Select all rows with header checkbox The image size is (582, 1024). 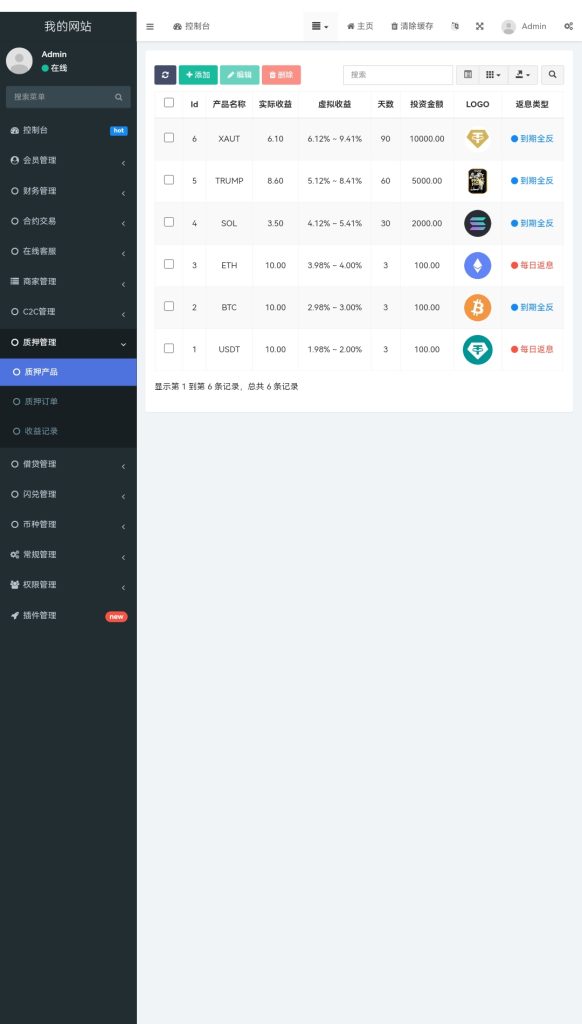pos(169,103)
